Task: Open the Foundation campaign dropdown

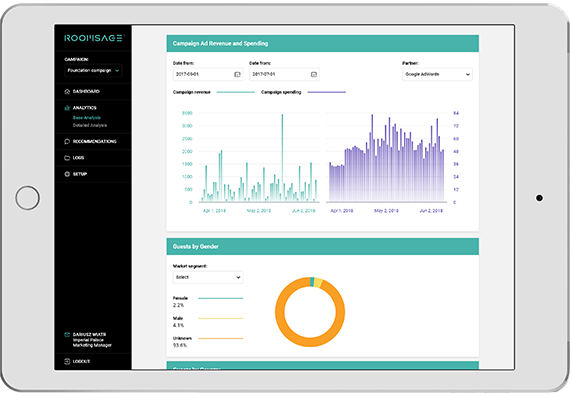Action: pos(93,70)
